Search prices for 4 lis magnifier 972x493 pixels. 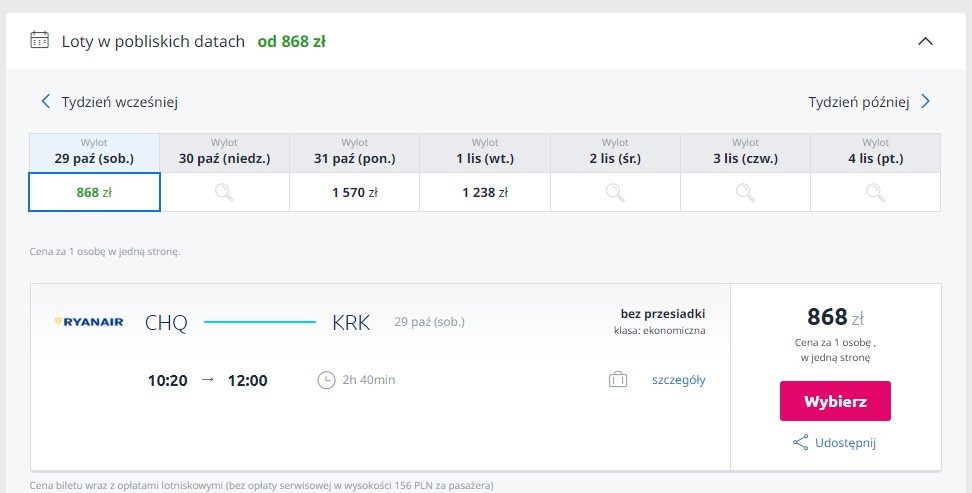pos(875,192)
